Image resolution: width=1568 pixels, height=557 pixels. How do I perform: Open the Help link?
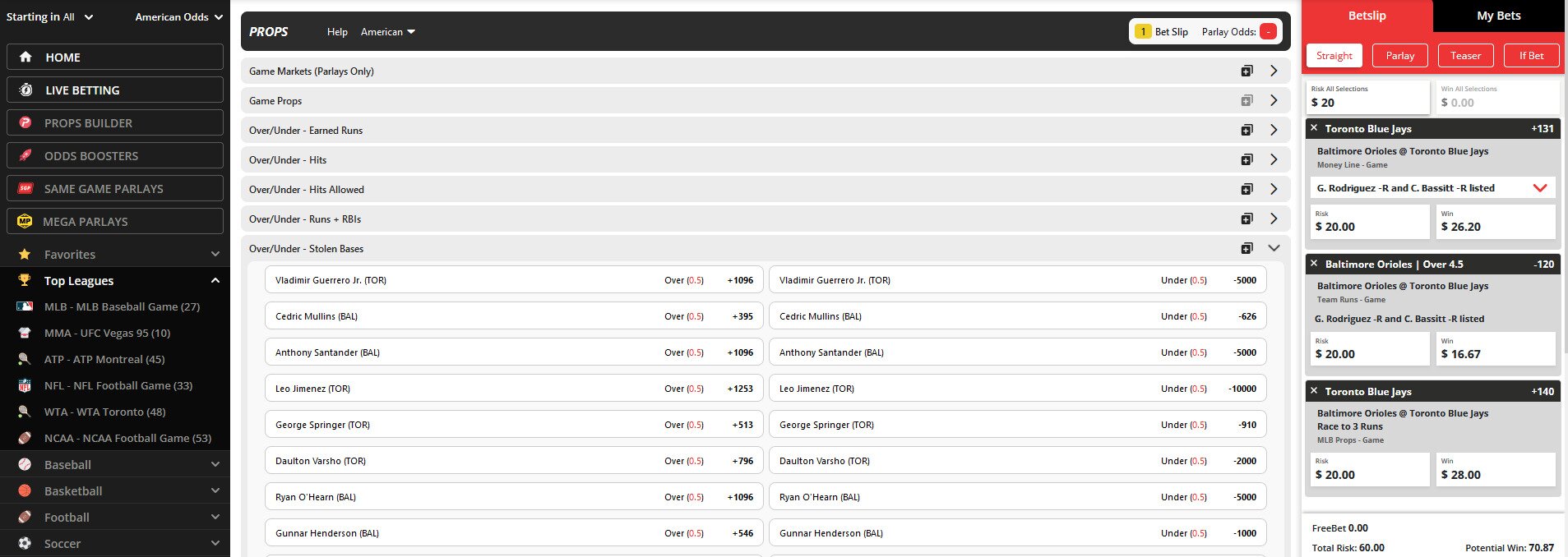(x=337, y=32)
